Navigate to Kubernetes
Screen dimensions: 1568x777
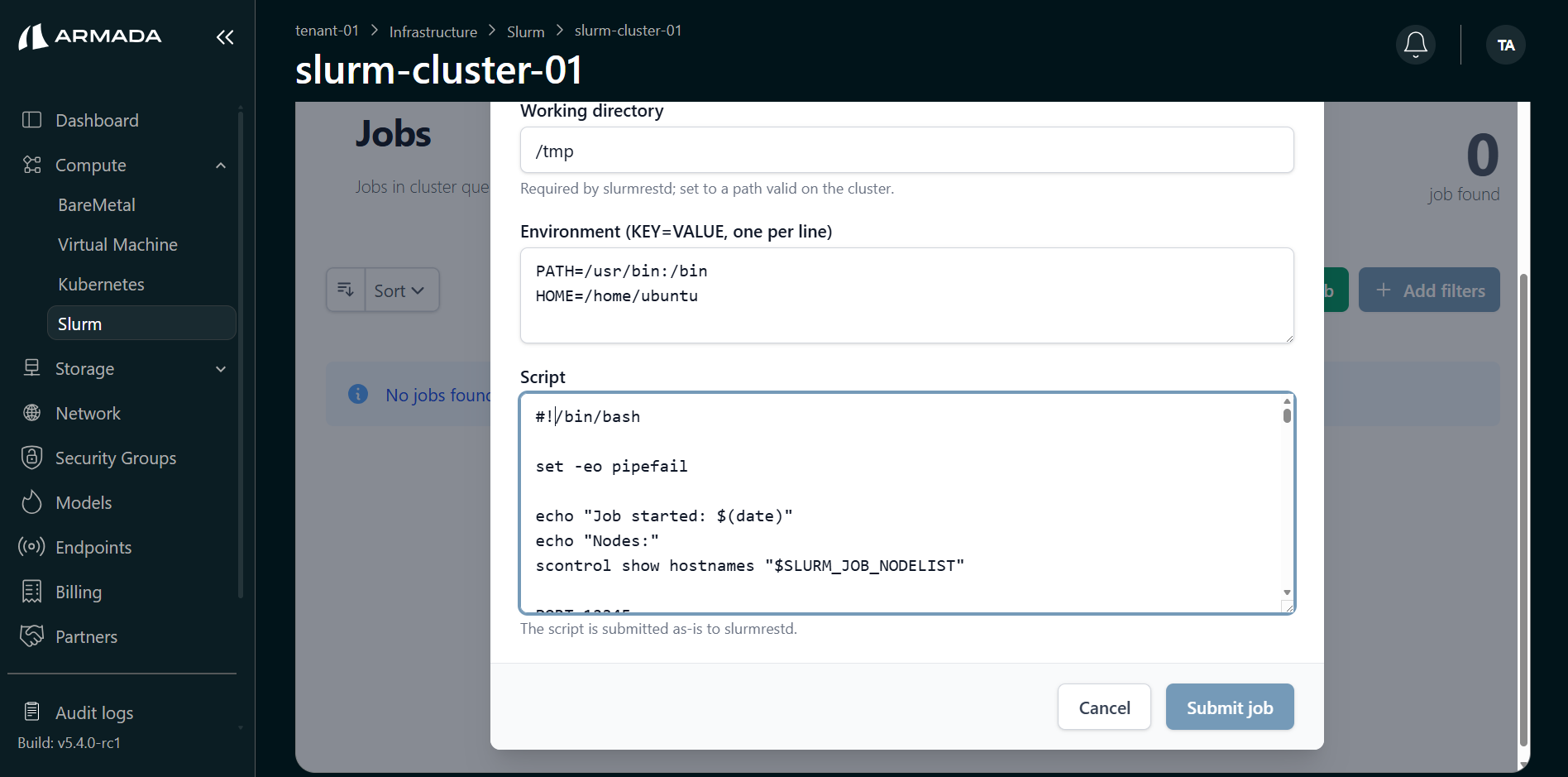tap(101, 285)
